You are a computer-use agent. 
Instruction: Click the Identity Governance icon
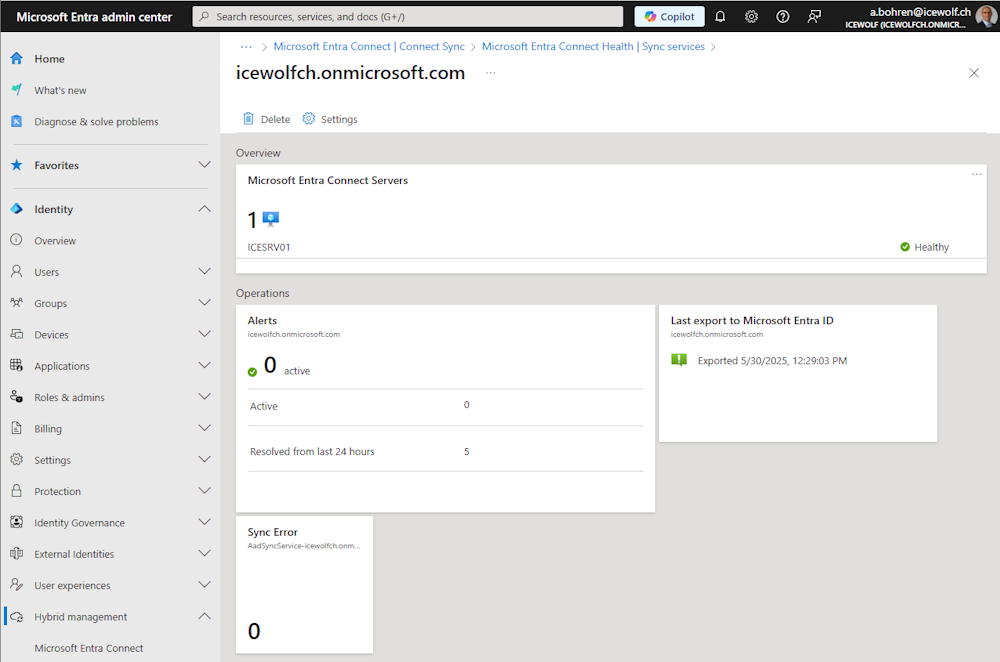click(17, 522)
